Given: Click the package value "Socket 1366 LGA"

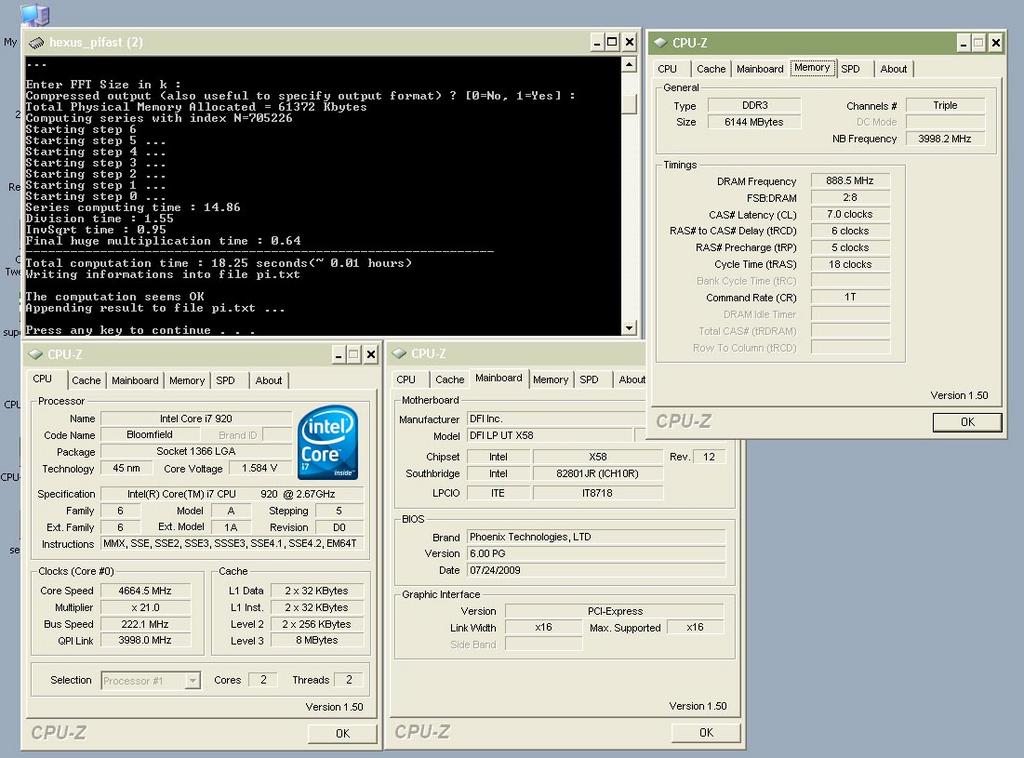Looking at the screenshot, I should tap(196, 451).
